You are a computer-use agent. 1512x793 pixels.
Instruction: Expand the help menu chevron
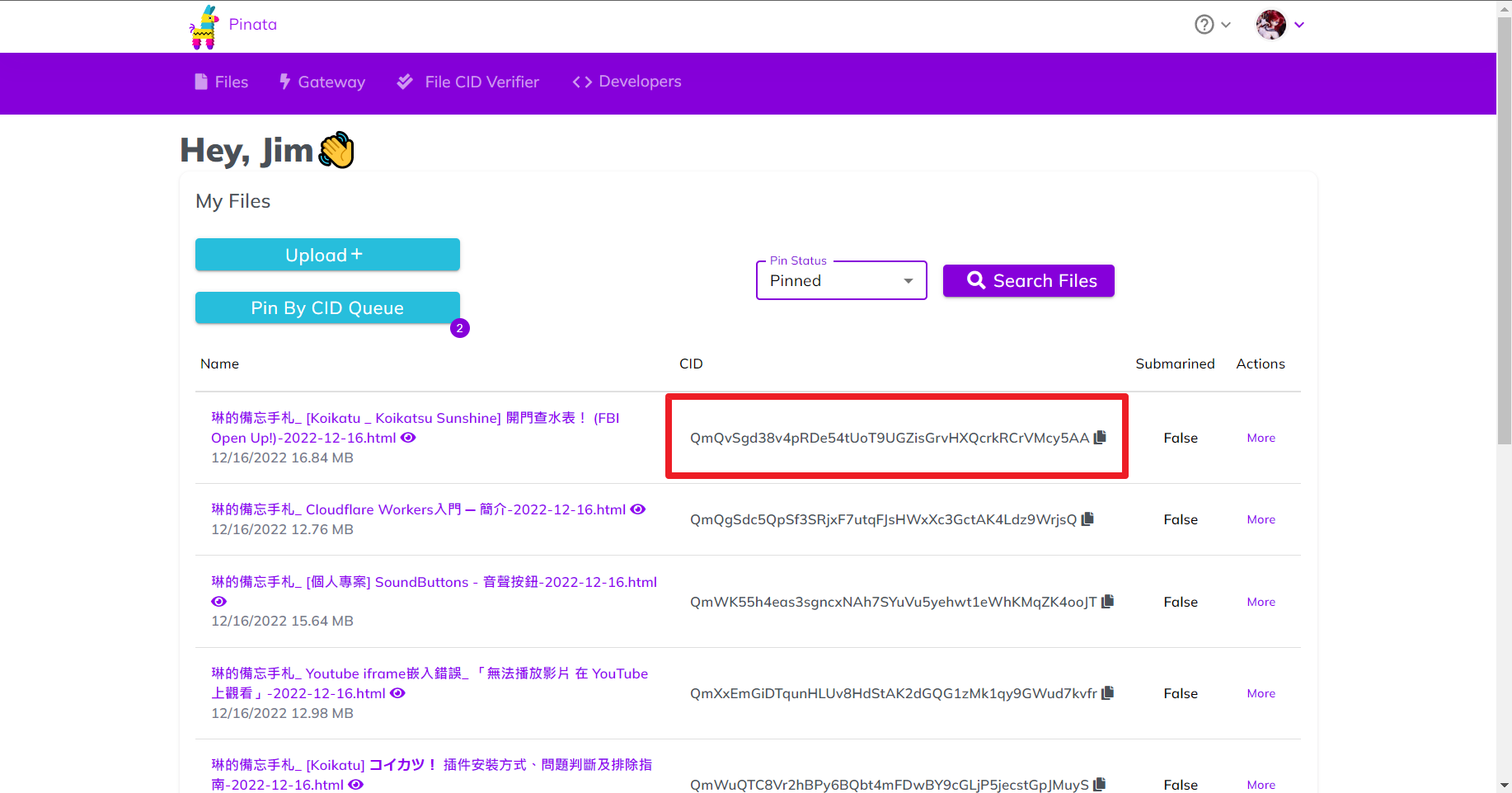(1226, 25)
